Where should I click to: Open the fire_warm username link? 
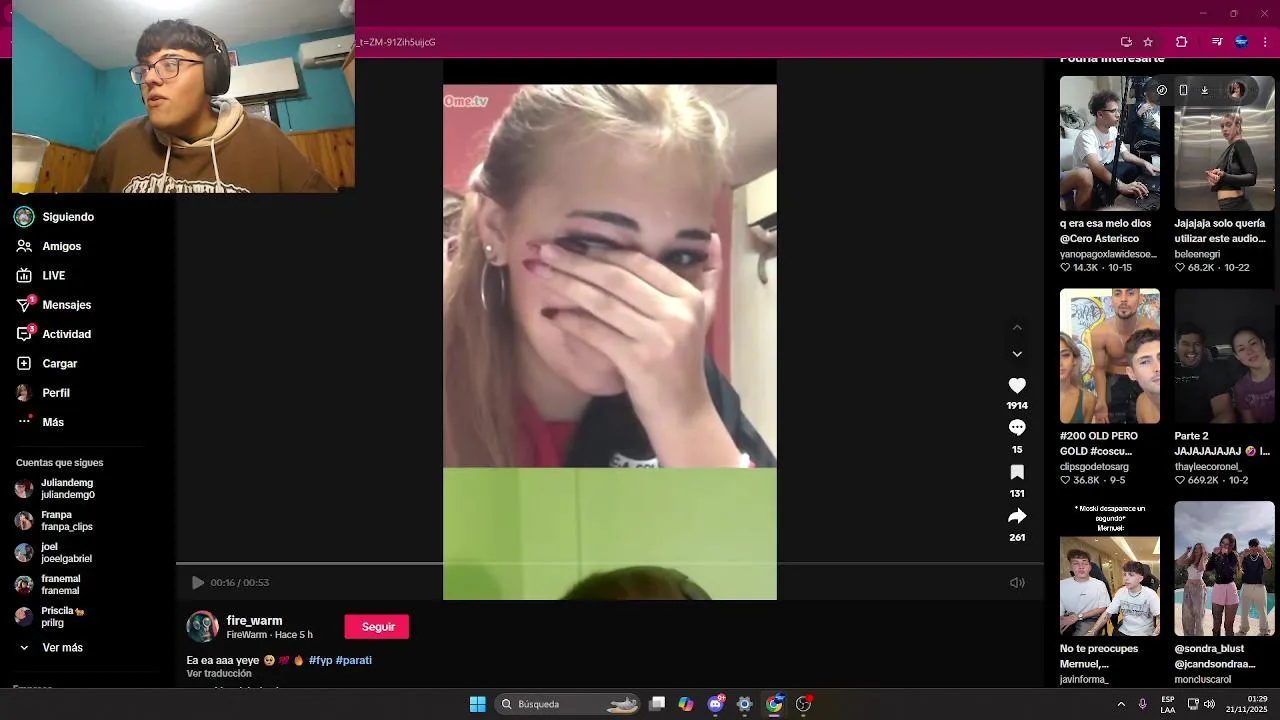click(x=254, y=621)
